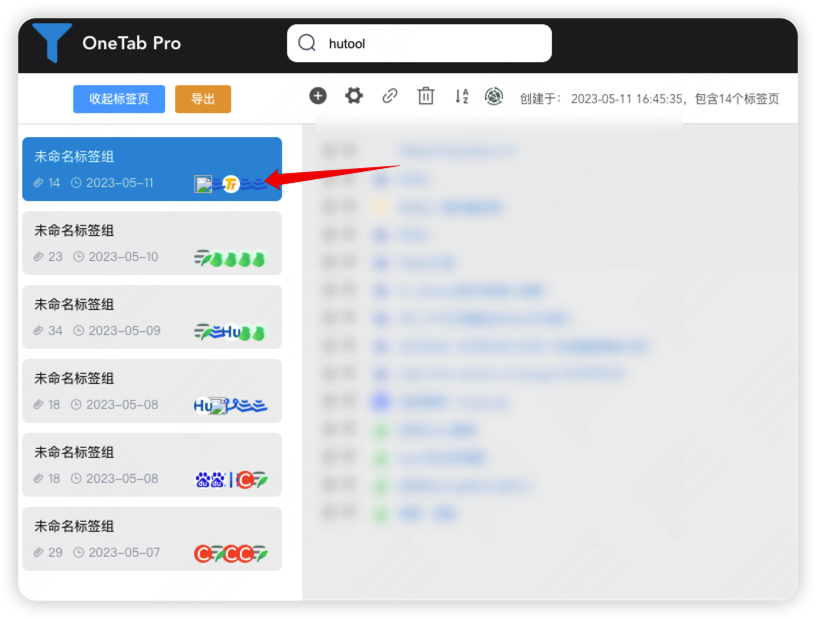Sort tabs alphabetically with the A-Z icon
The height and width of the screenshot is (619, 816).
[461, 96]
